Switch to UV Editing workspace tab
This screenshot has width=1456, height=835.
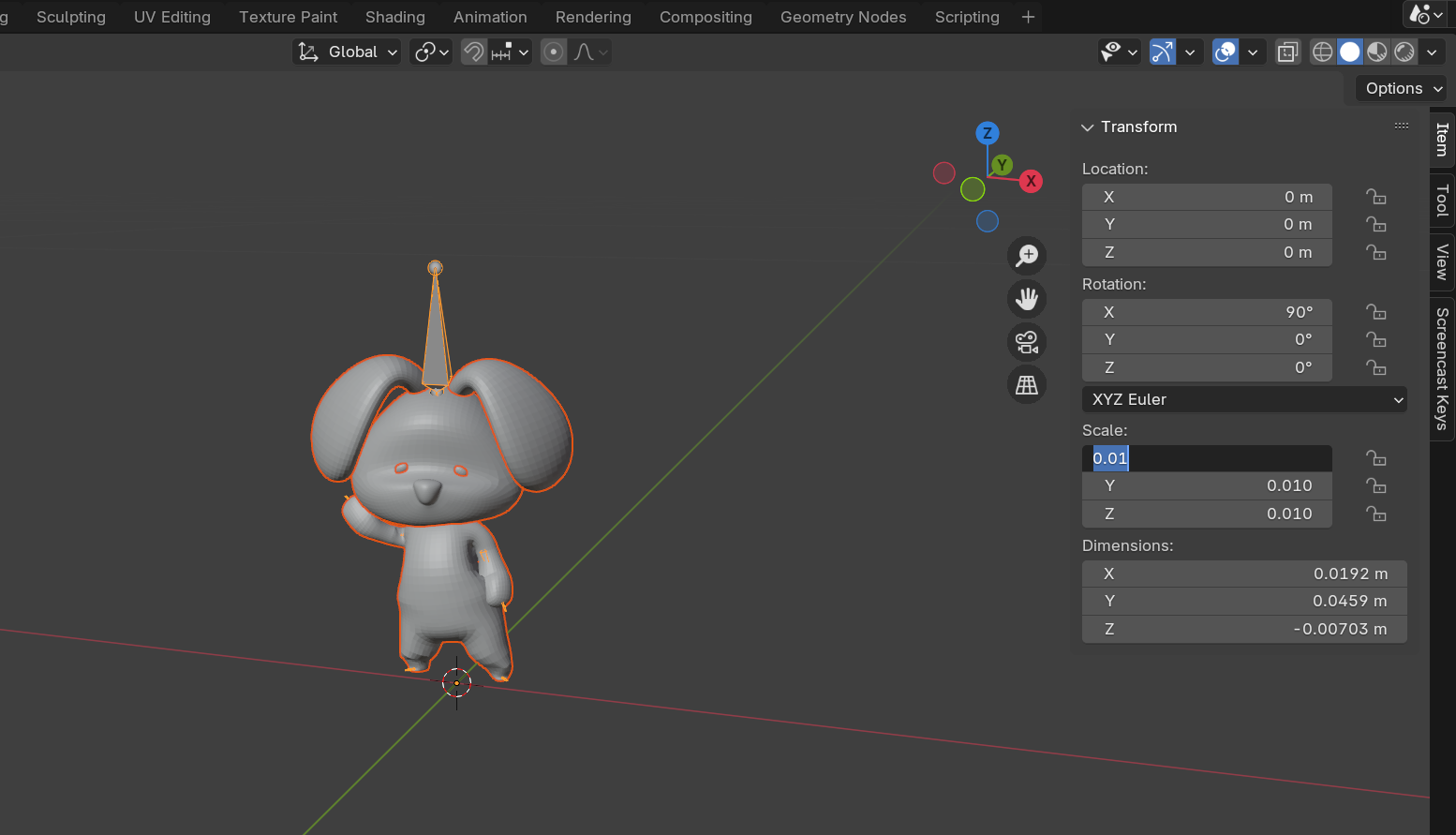point(172,17)
